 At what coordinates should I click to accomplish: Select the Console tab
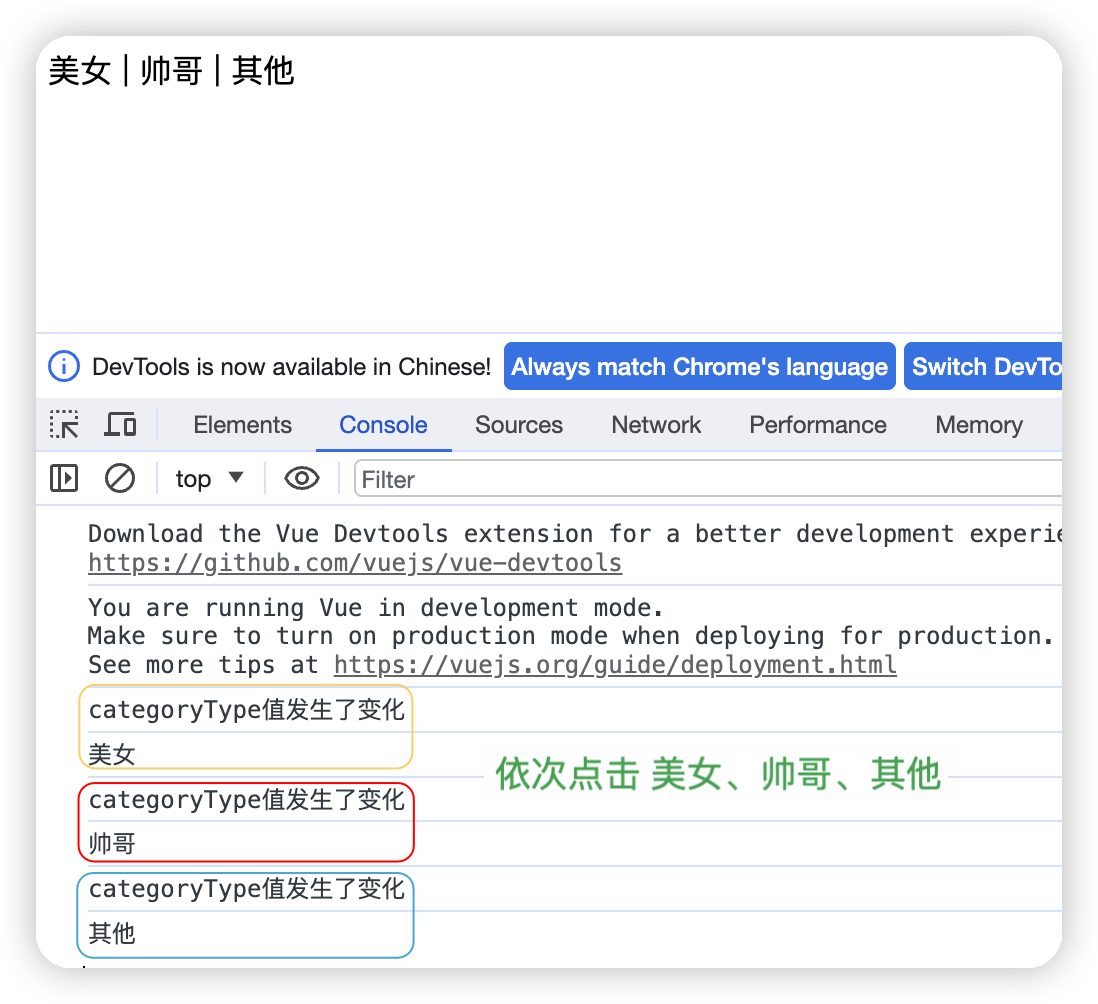coord(383,425)
